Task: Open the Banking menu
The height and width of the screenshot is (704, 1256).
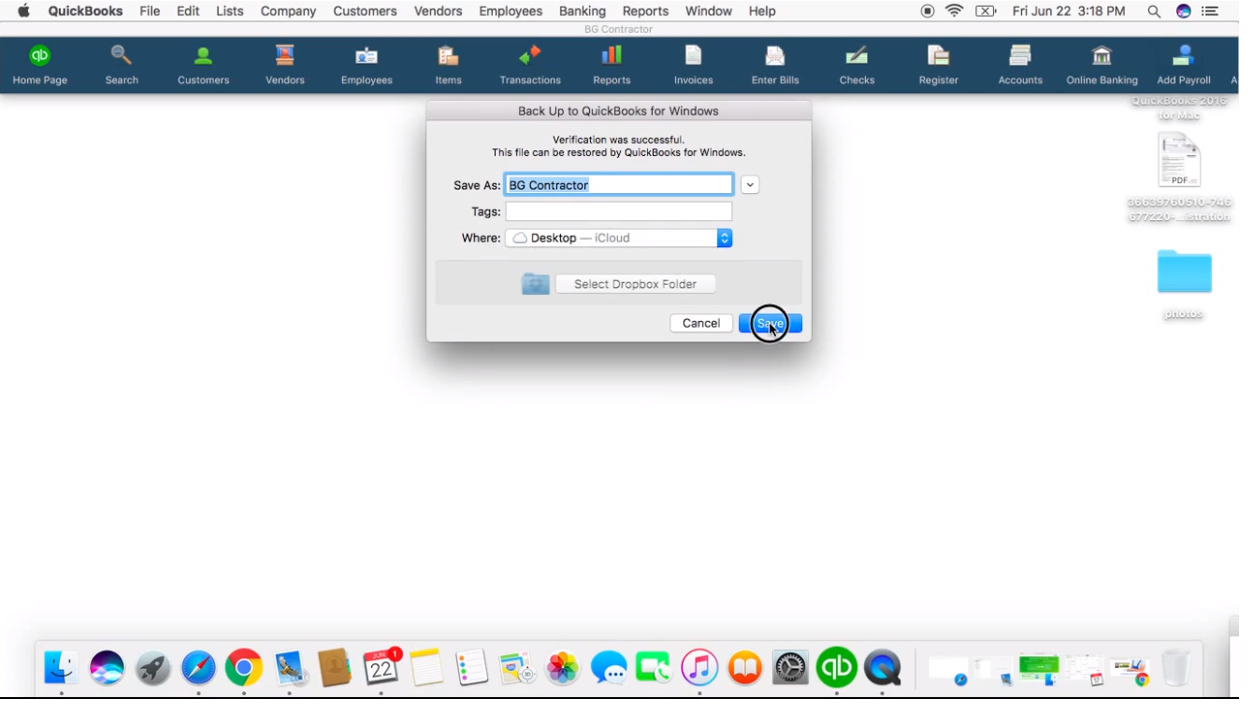Action: (582, 11)
